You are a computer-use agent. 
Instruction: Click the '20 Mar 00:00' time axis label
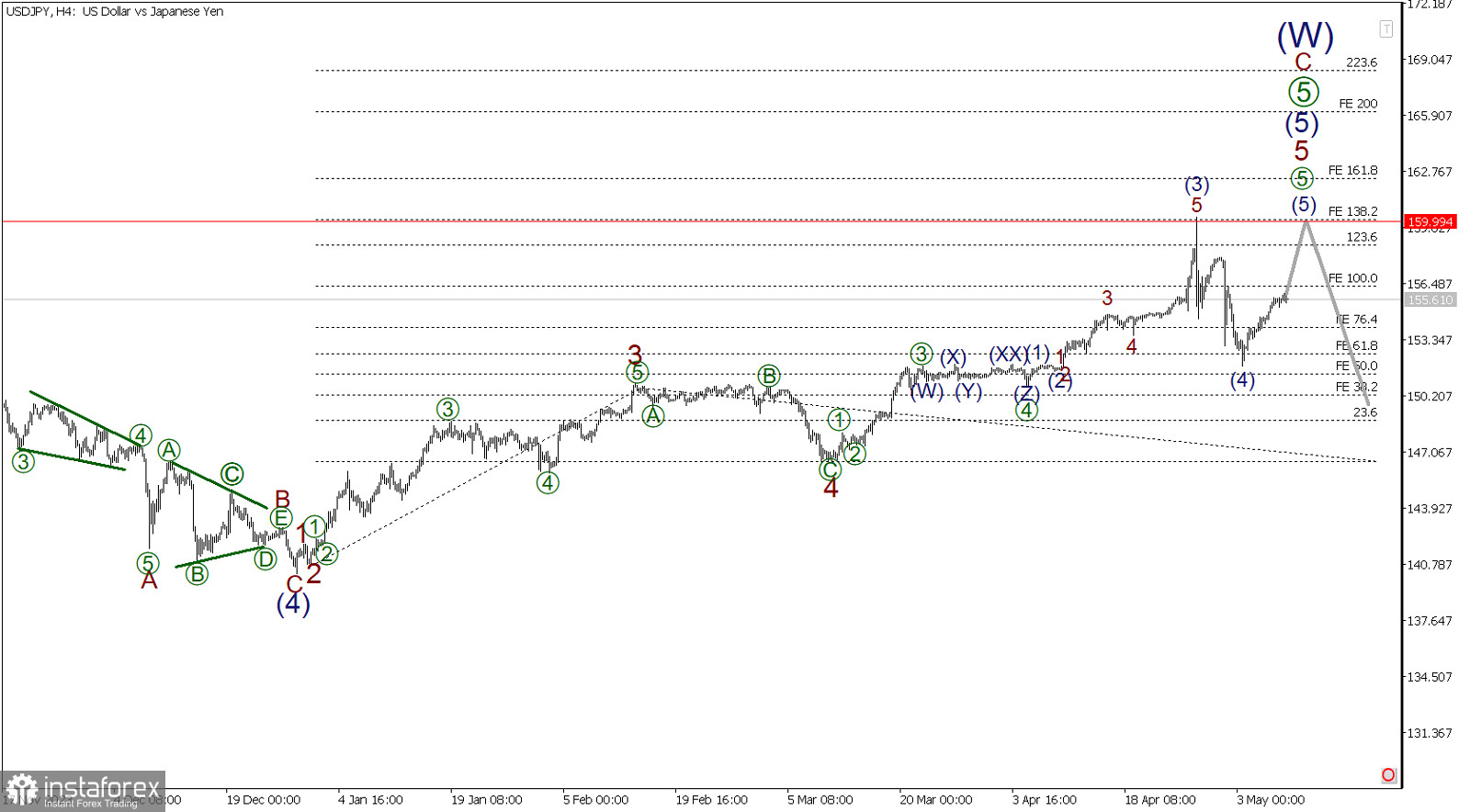point(935,800)
